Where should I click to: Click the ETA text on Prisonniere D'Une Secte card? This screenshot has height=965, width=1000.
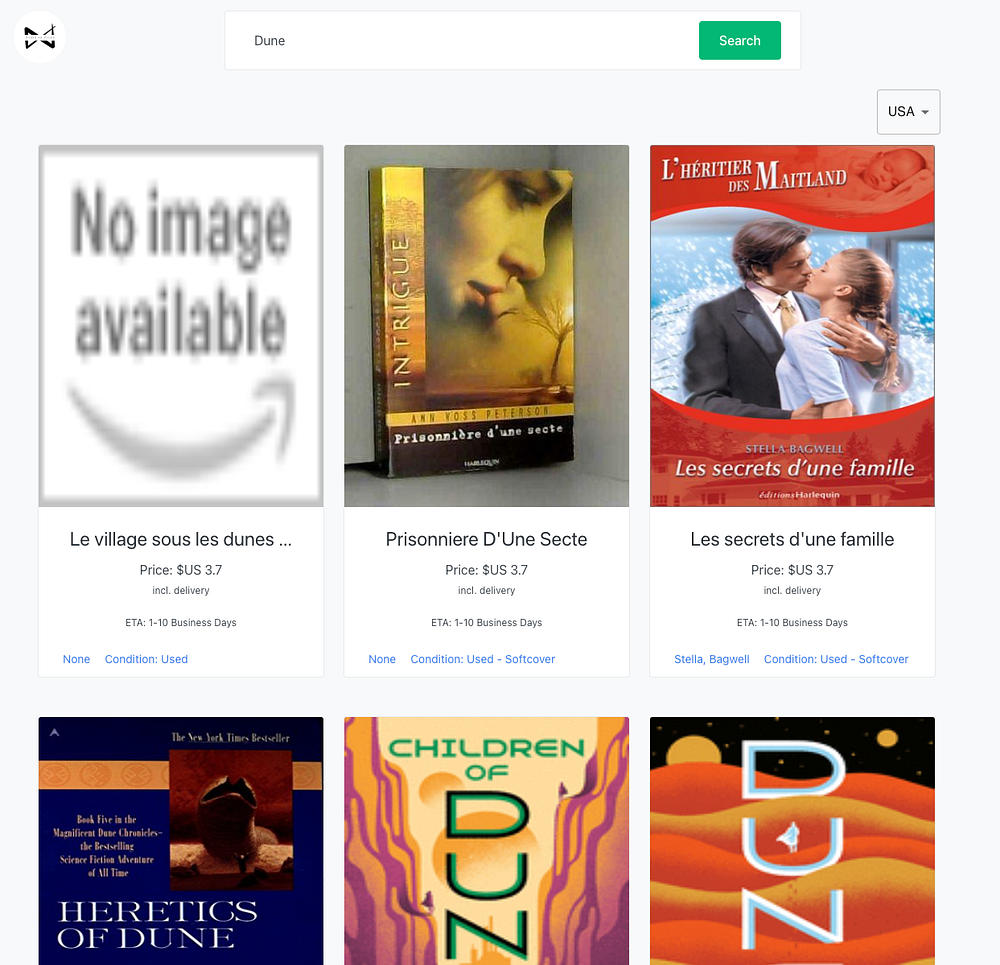click(x=487, y=622)
